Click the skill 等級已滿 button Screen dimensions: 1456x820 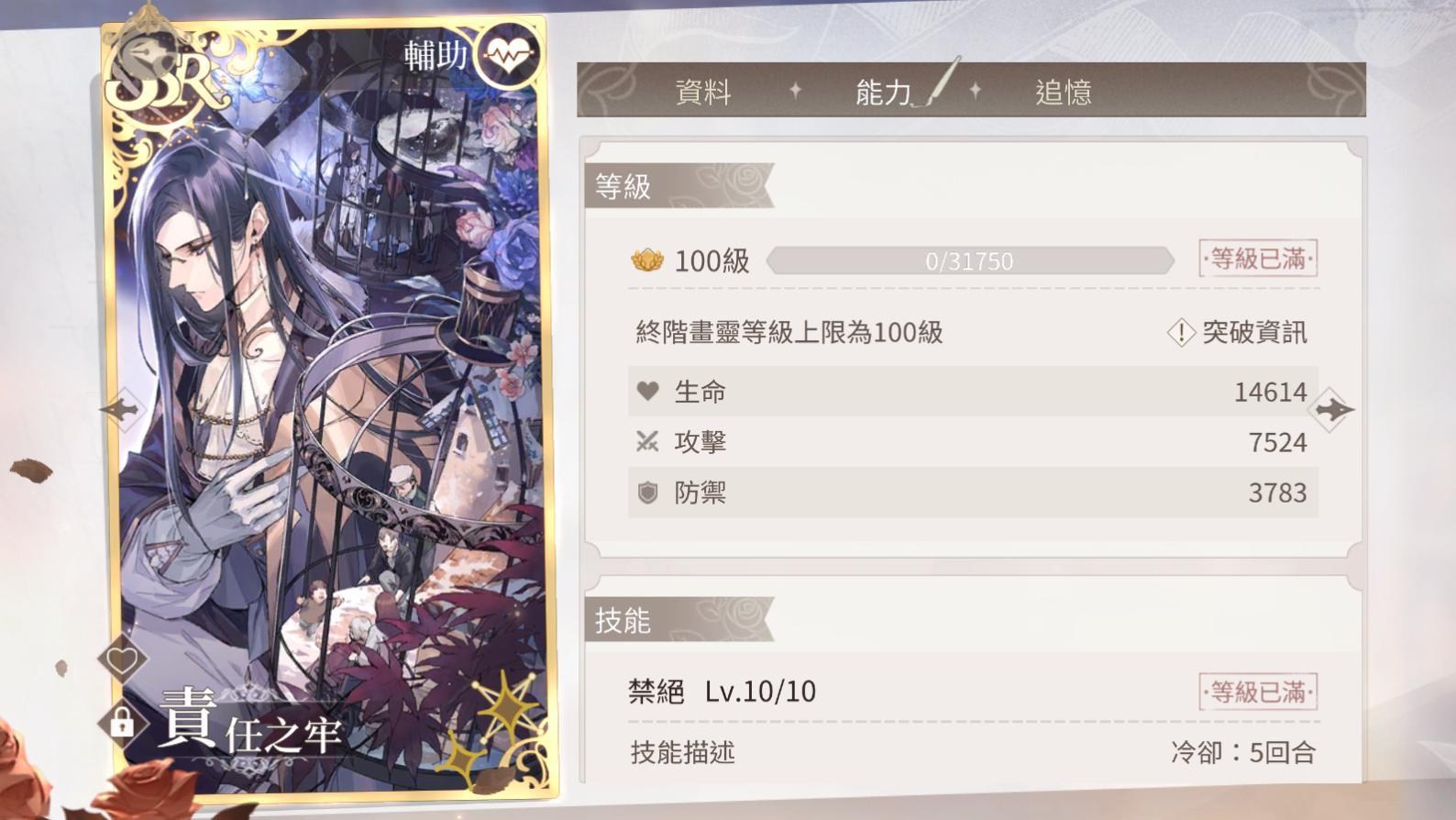pyautogui.click(x=1258, y=691)
